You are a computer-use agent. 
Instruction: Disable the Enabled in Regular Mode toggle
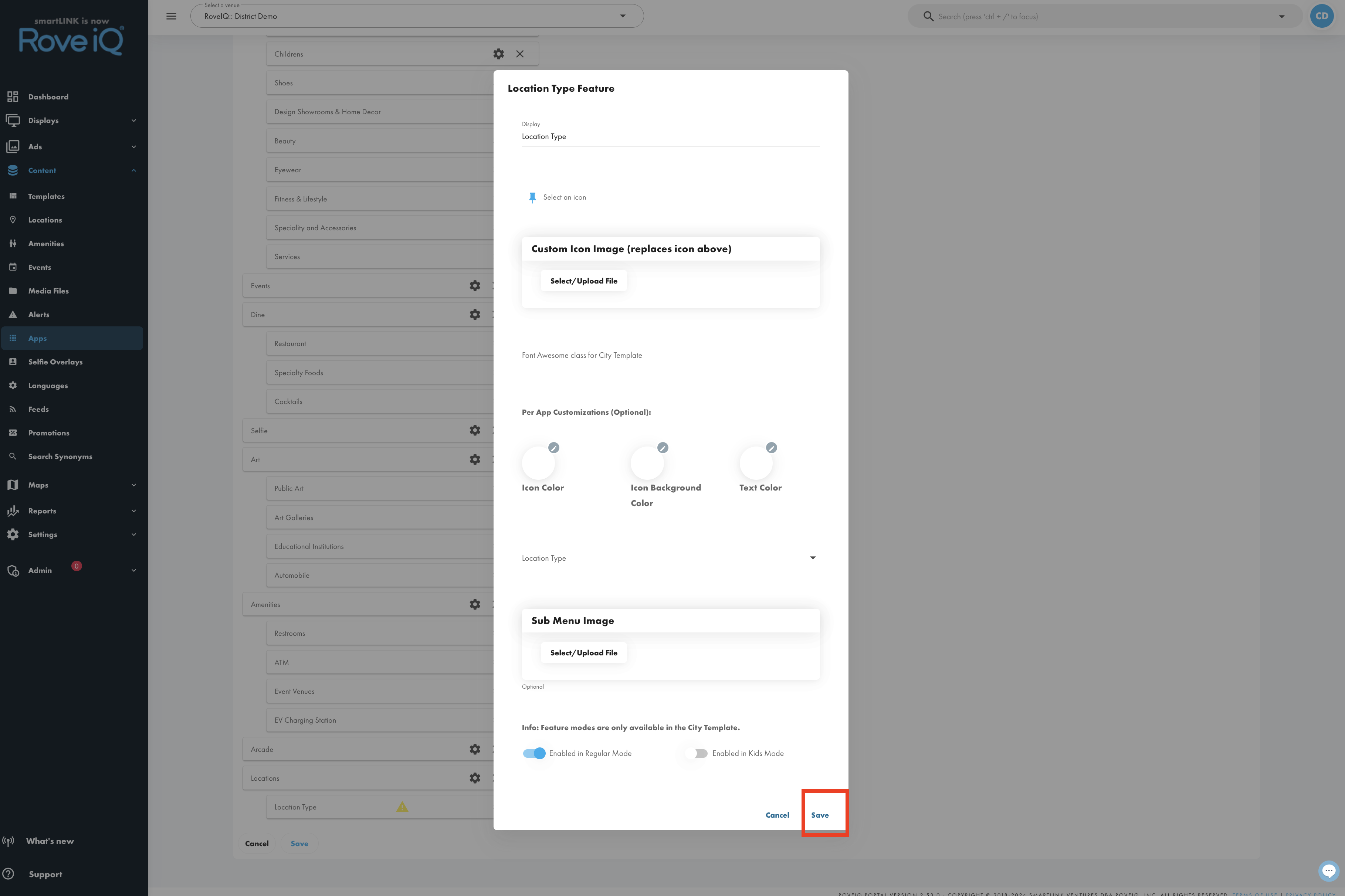point(534,753)
